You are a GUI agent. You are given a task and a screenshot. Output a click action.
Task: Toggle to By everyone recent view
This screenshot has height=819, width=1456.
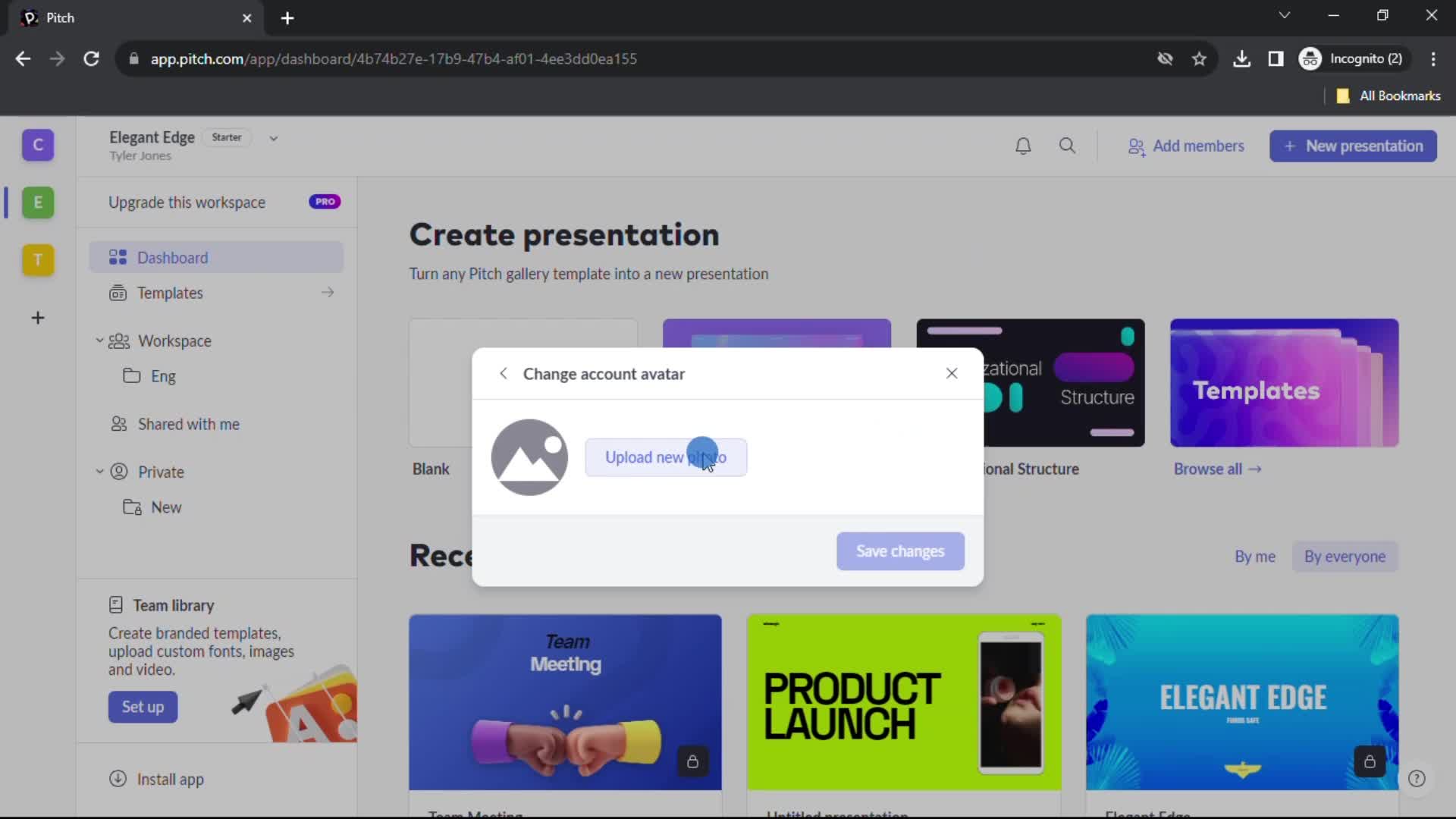point(1345,556)
